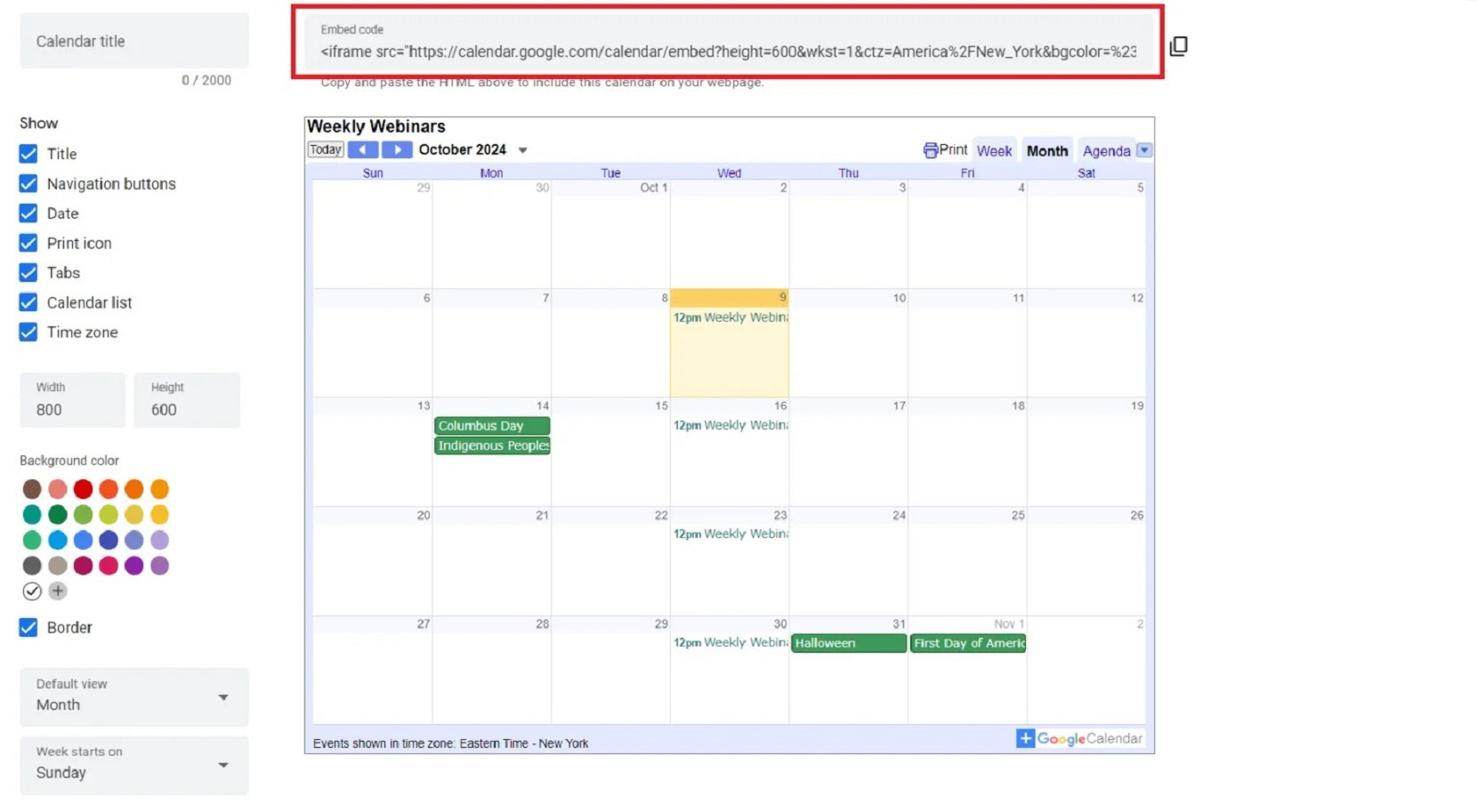Click the custom color plus icon
Viewport: 1477px width, 812px height.
(58, 591)
